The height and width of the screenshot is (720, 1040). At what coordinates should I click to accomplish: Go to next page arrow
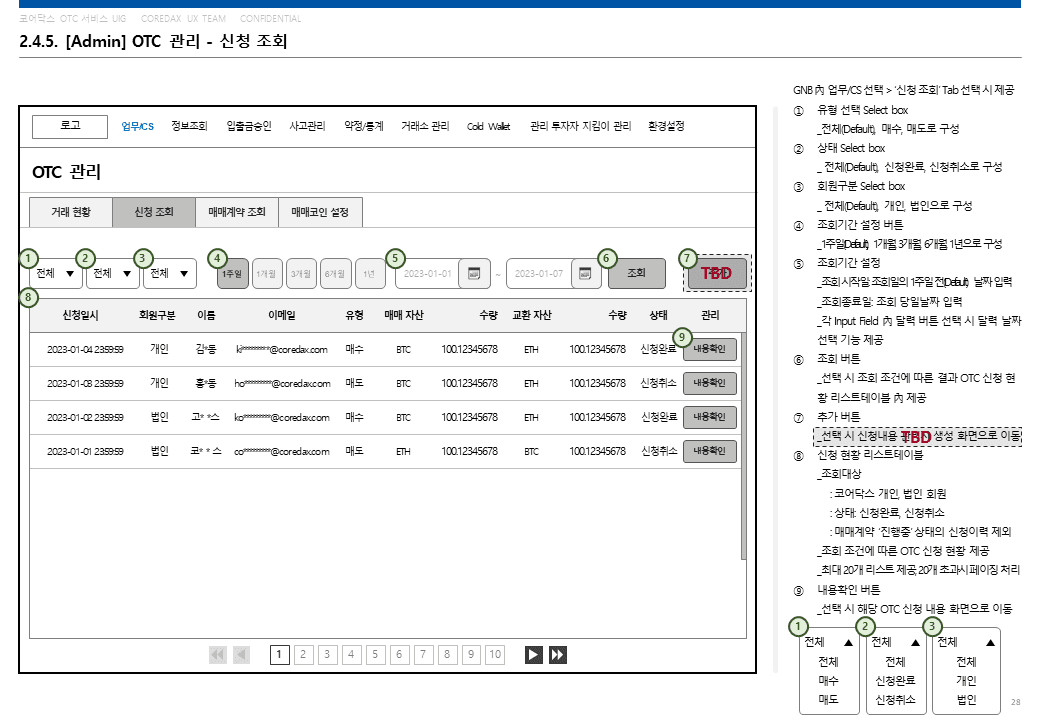click(x=533, y=655)
